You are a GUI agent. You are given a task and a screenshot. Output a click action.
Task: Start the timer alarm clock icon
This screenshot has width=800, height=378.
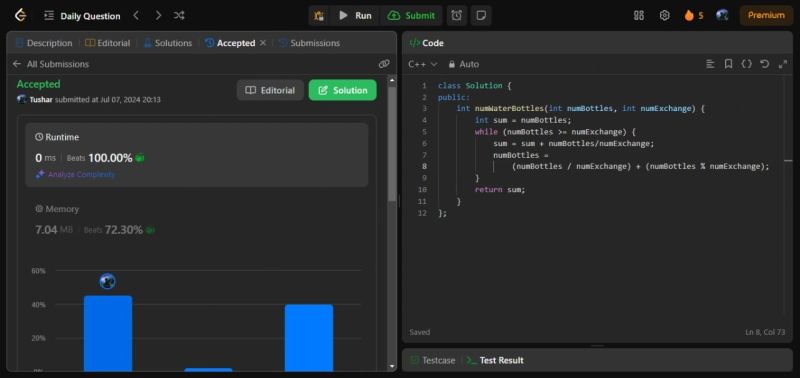pyautogui.click(x=457, y=16)
